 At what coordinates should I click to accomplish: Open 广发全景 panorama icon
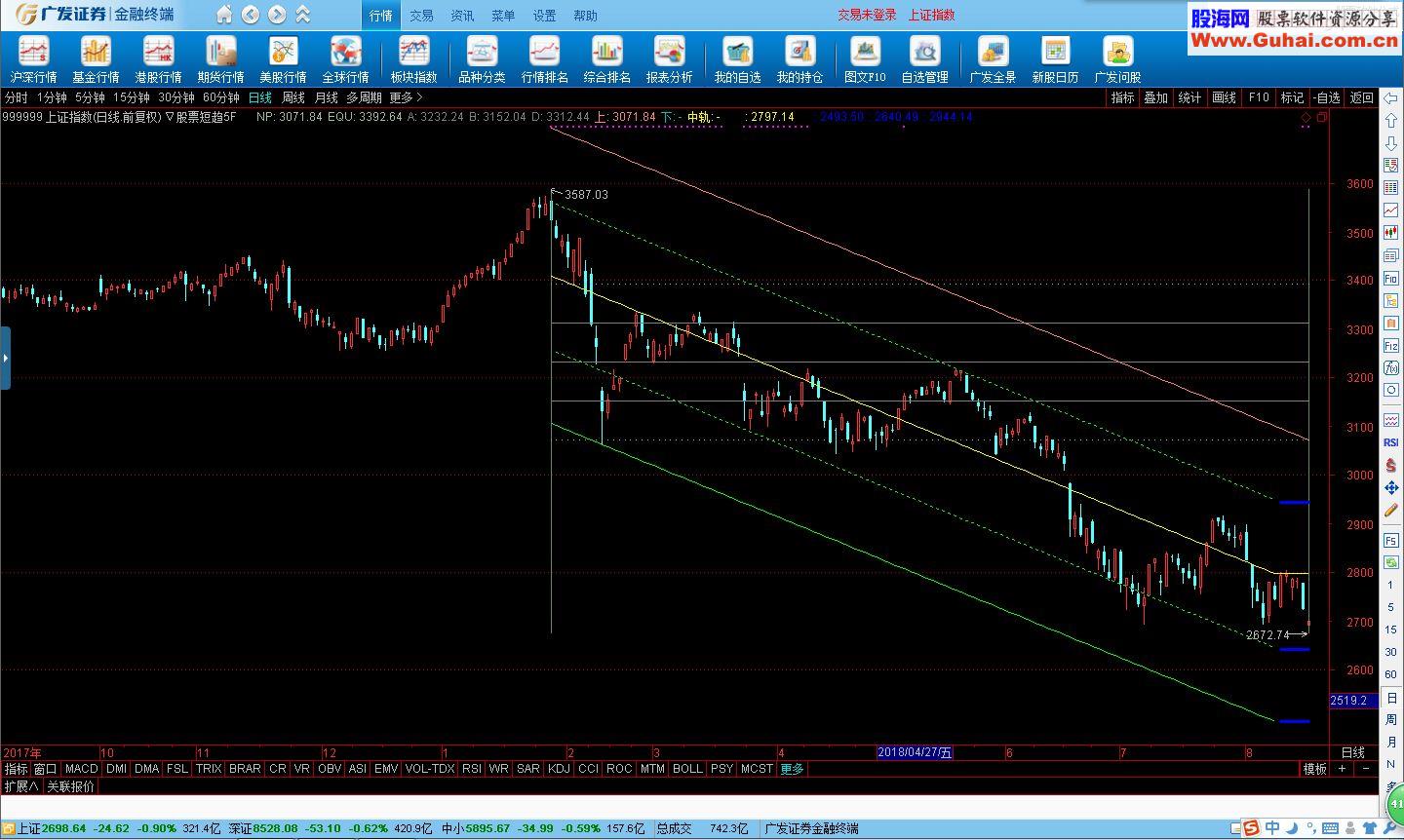click(993, 59)
